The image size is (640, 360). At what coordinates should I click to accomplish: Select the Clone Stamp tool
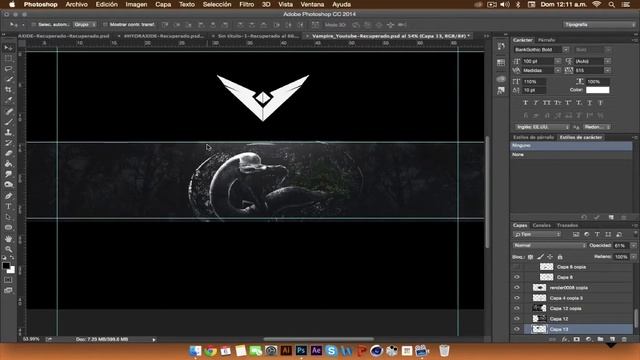8,132
